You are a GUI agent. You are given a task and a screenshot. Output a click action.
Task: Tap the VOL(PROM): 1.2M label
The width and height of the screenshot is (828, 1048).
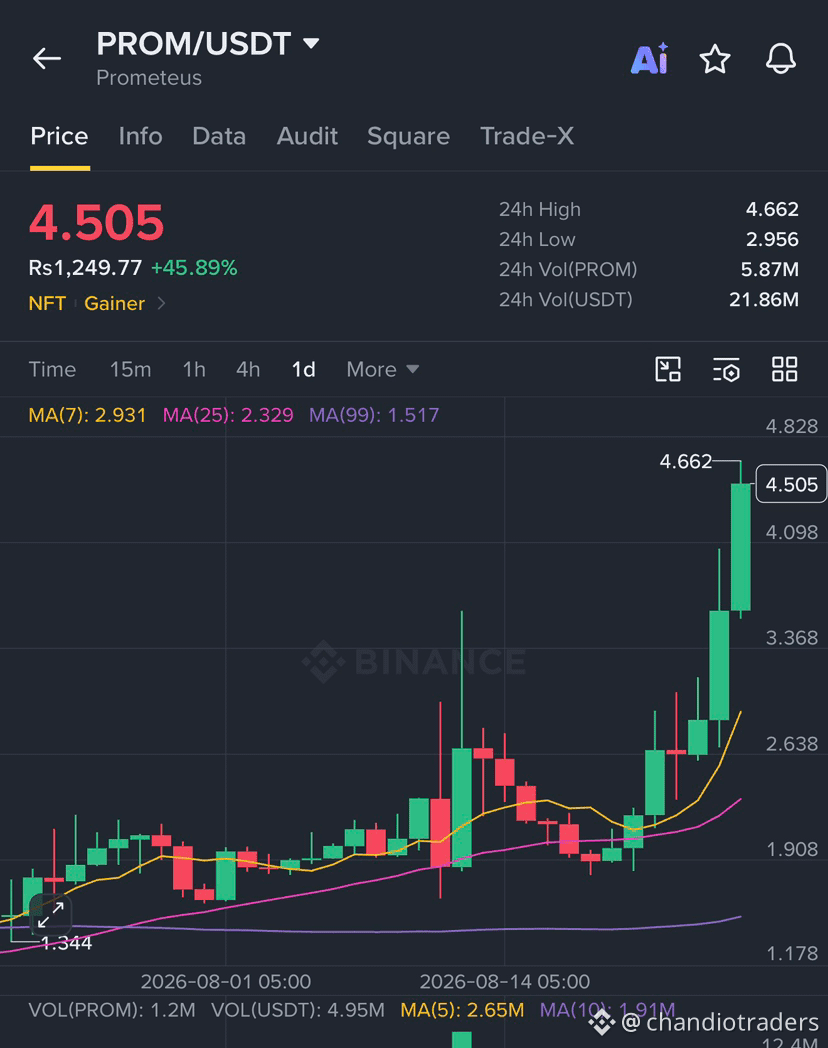(x=112, y=1010)
